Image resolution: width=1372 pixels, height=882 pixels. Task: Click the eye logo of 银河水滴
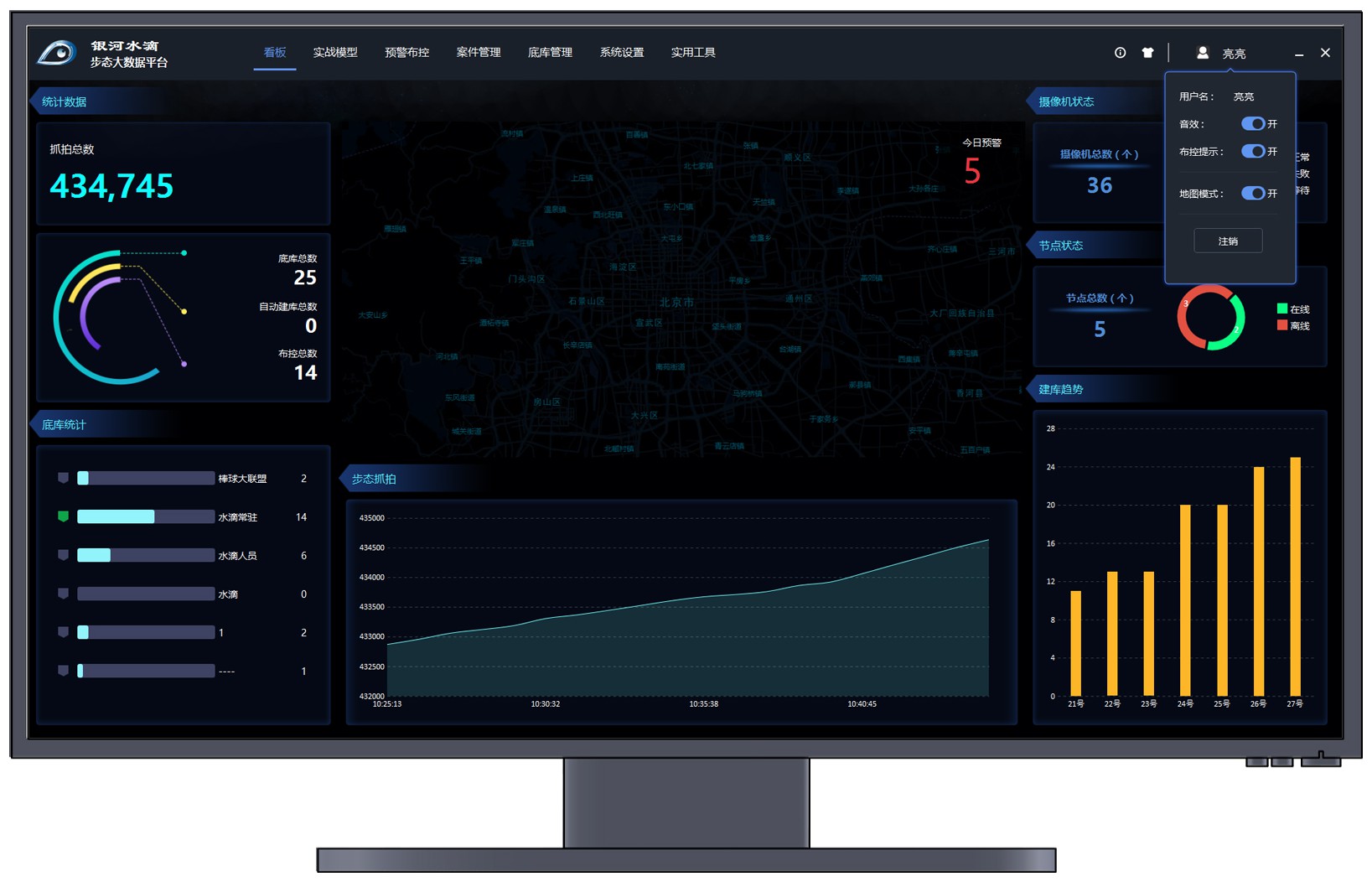click(x=57, y=53)
